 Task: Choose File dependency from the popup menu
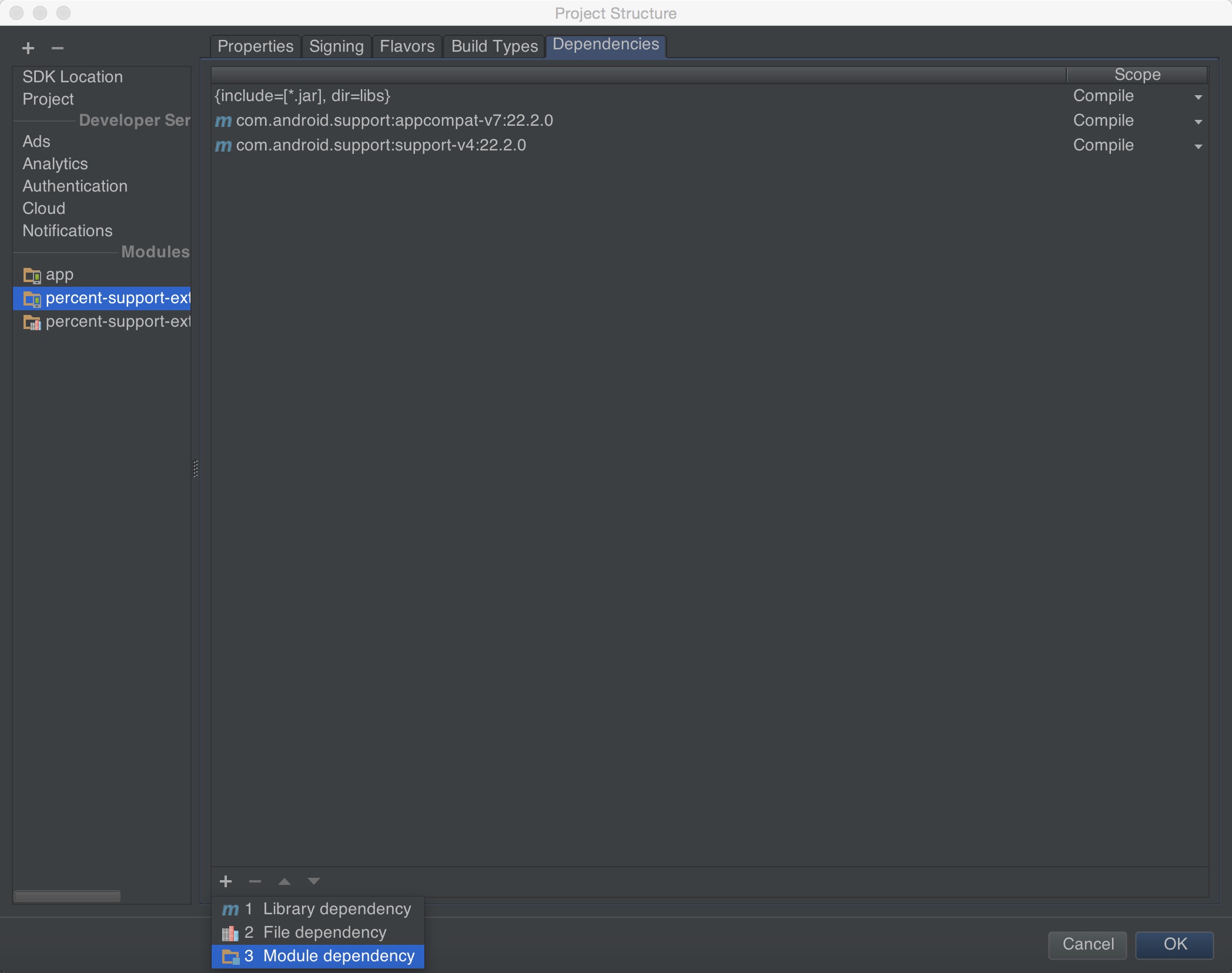pos(318,932)
